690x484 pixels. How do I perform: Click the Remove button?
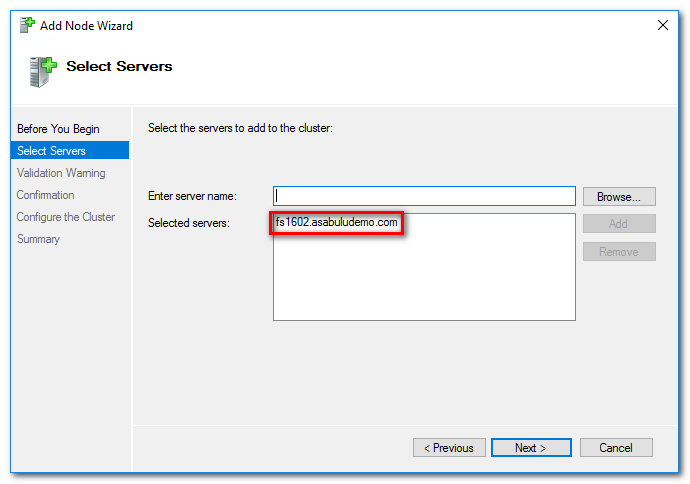pos(619,252)
